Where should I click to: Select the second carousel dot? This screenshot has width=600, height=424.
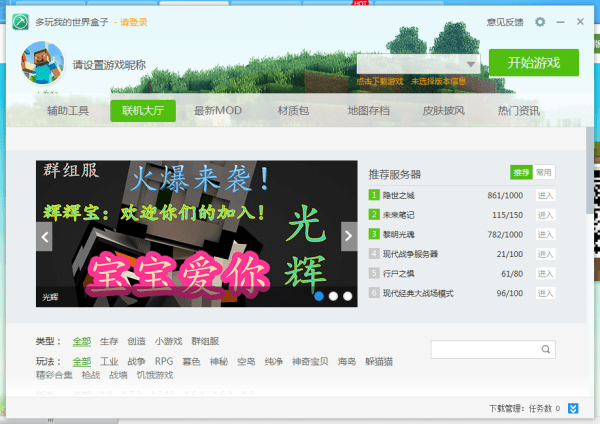(x=333, y=296)
